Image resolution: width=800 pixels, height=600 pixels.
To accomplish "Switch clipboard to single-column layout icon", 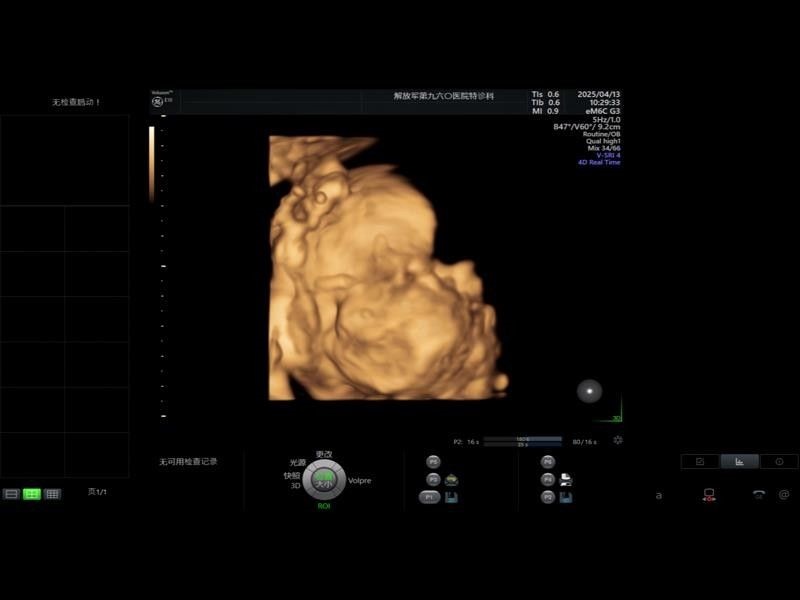I will [11, 494].
